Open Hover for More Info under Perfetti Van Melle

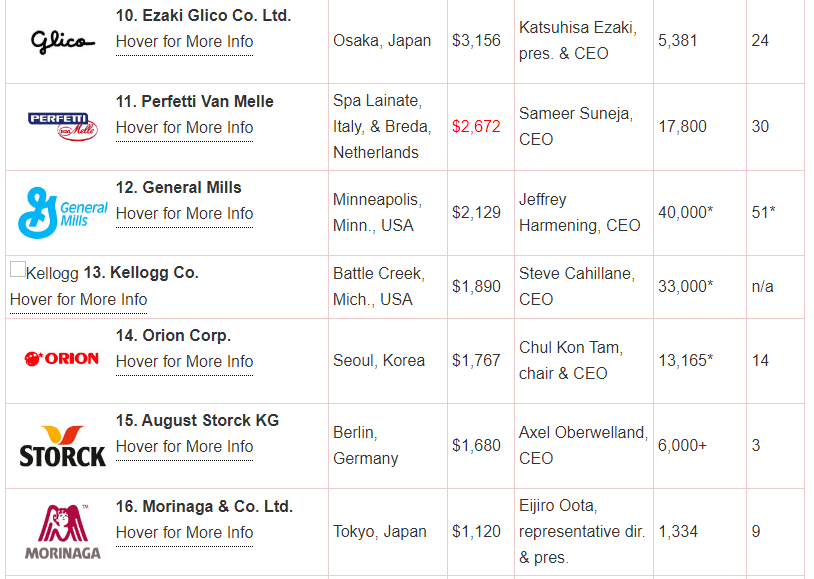(x=184, y=128)
